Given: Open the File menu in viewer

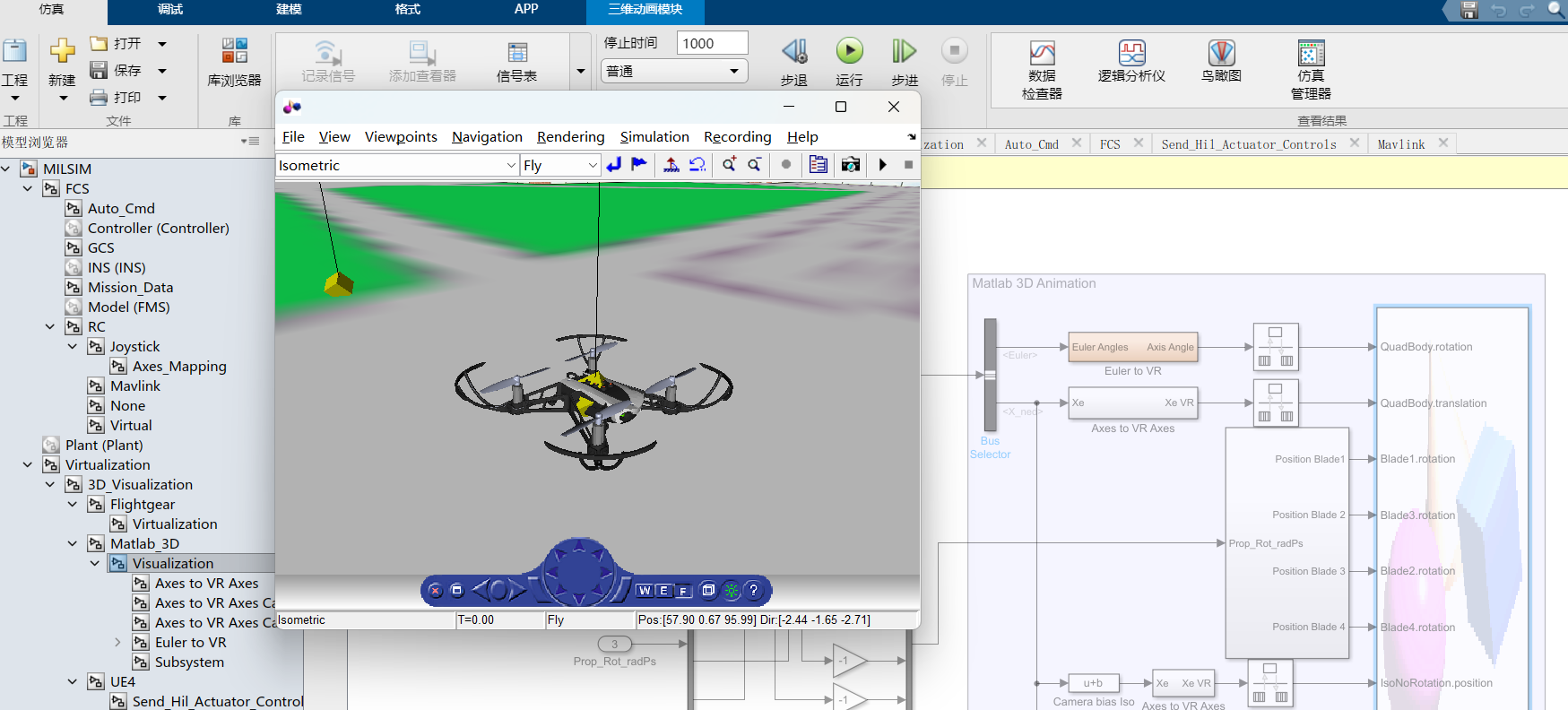Looking at the screenshot, I should [x=293, y=136].
